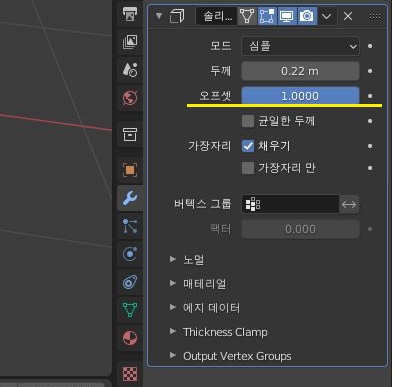Open the World properties tab
394x387 pixels.
(x=130, y=98)
